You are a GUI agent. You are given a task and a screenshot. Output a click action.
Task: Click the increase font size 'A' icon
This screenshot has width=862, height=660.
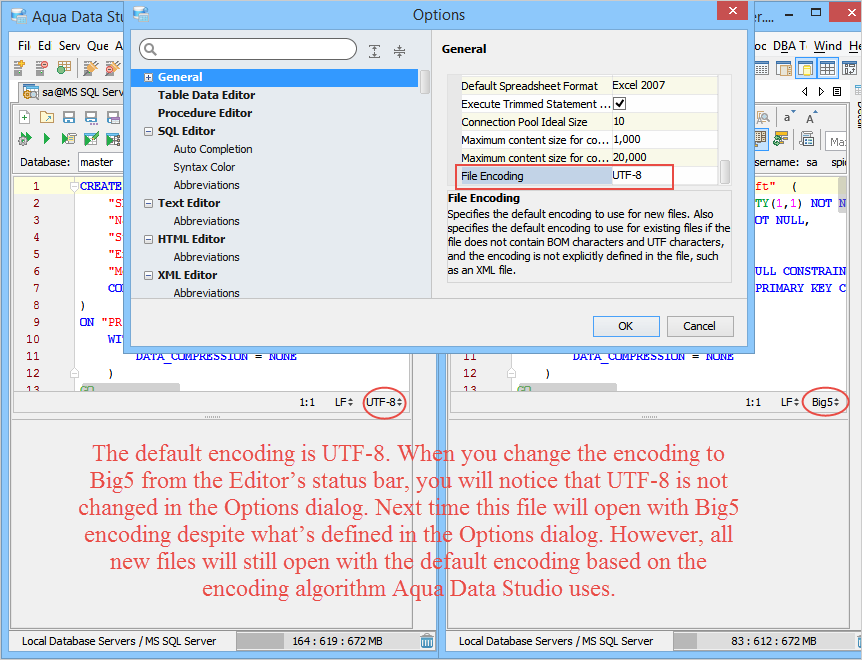click(x=810, y=118)
